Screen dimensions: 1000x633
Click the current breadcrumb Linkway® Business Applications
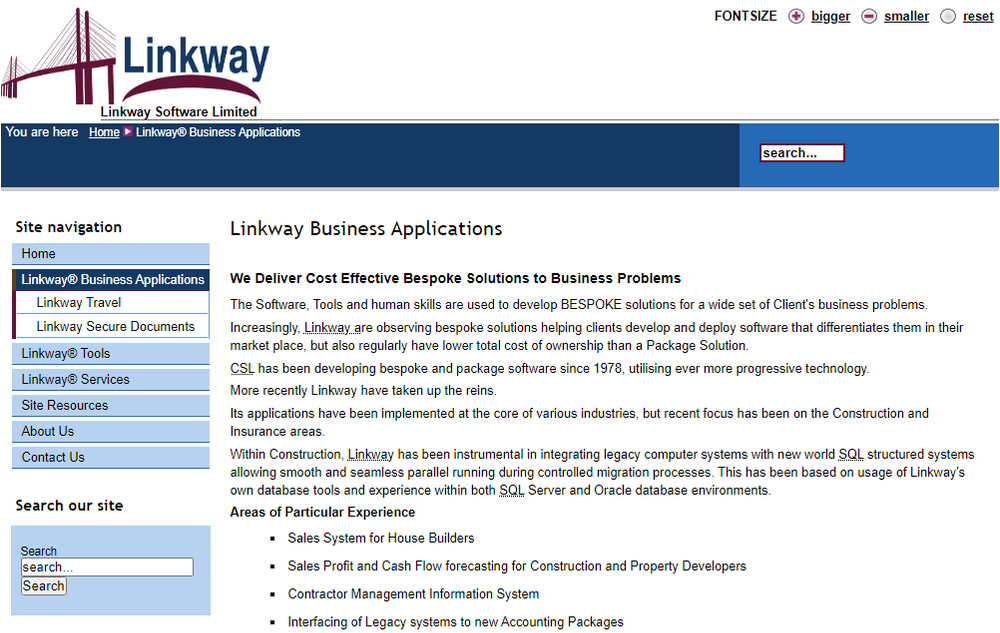[218, 132]
